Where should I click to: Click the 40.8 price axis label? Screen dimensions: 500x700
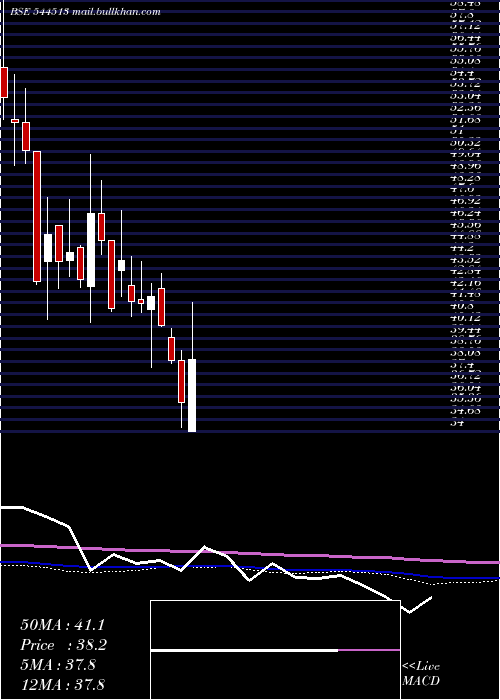click(x=462, y=307)
